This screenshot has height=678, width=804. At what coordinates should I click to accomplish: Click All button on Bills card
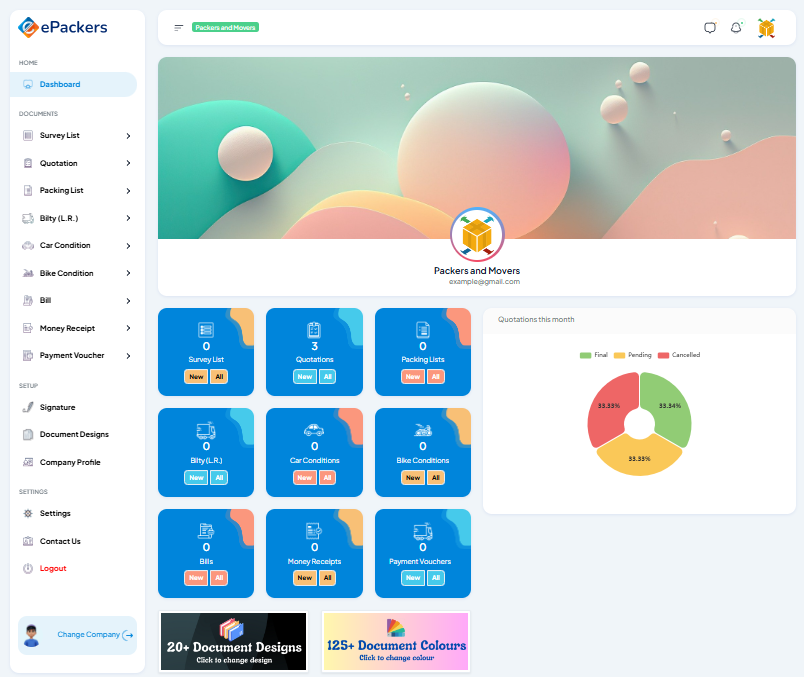pyautogui.click(x=220, y=578)
